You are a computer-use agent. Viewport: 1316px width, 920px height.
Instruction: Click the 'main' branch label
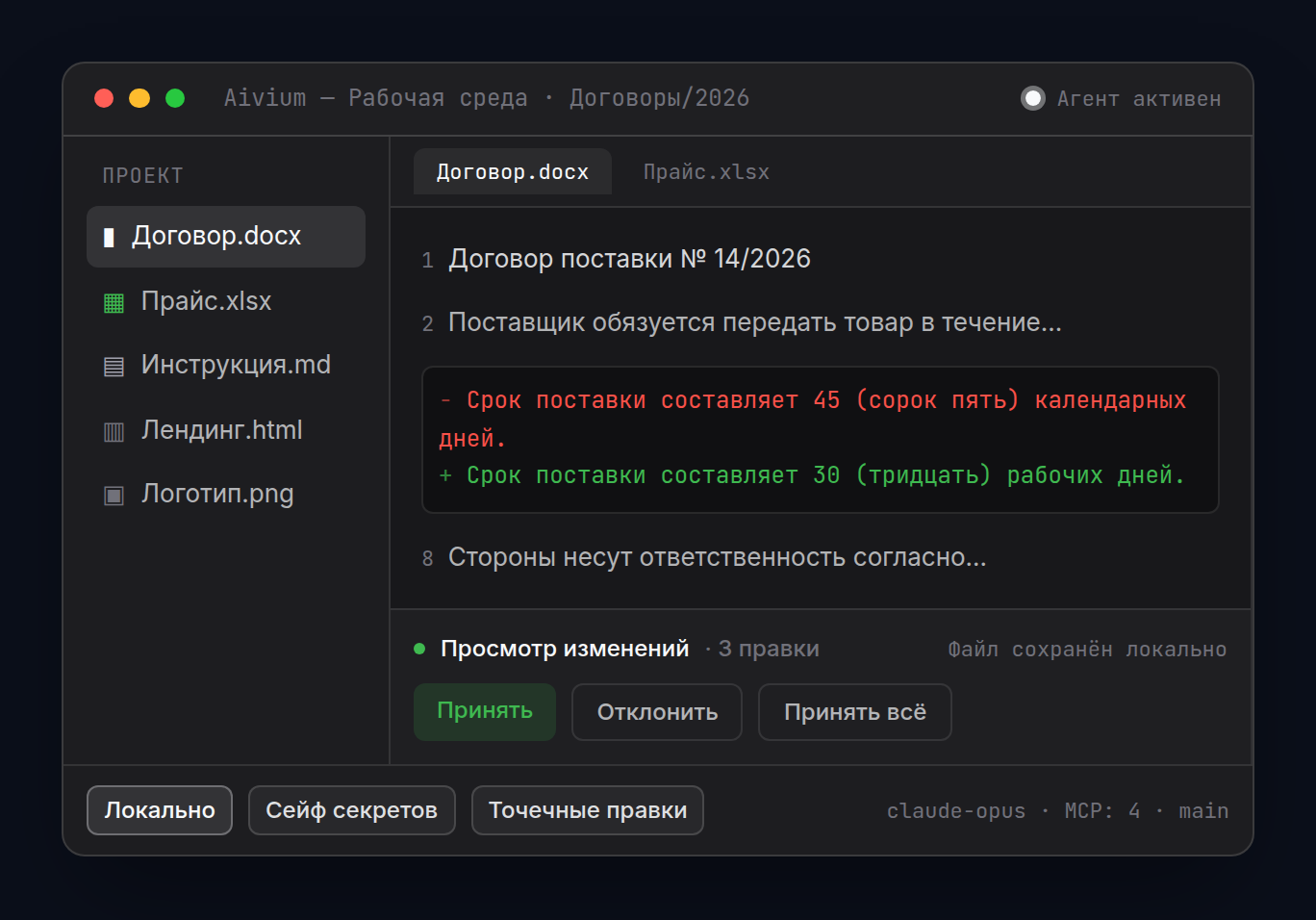pyautogui.click(x=1203, y=811)
